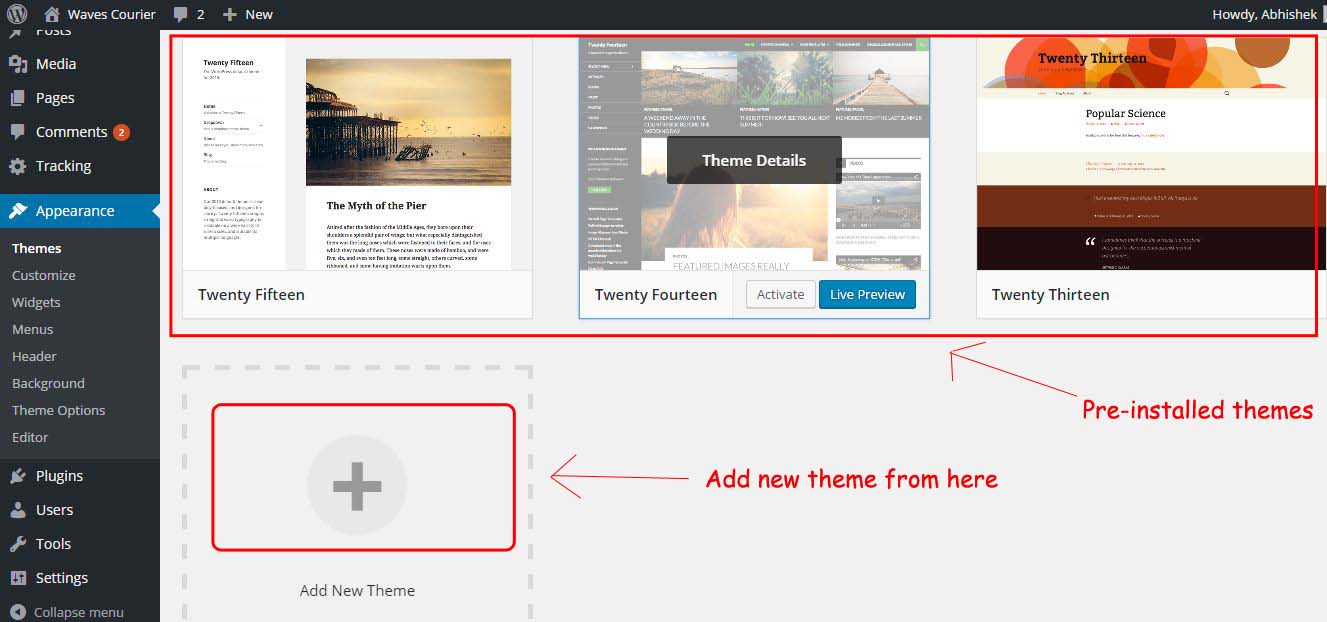This screenshot has width=1327, height=622.
Task: Open Customize under Appearance
Action: (44, 275)
